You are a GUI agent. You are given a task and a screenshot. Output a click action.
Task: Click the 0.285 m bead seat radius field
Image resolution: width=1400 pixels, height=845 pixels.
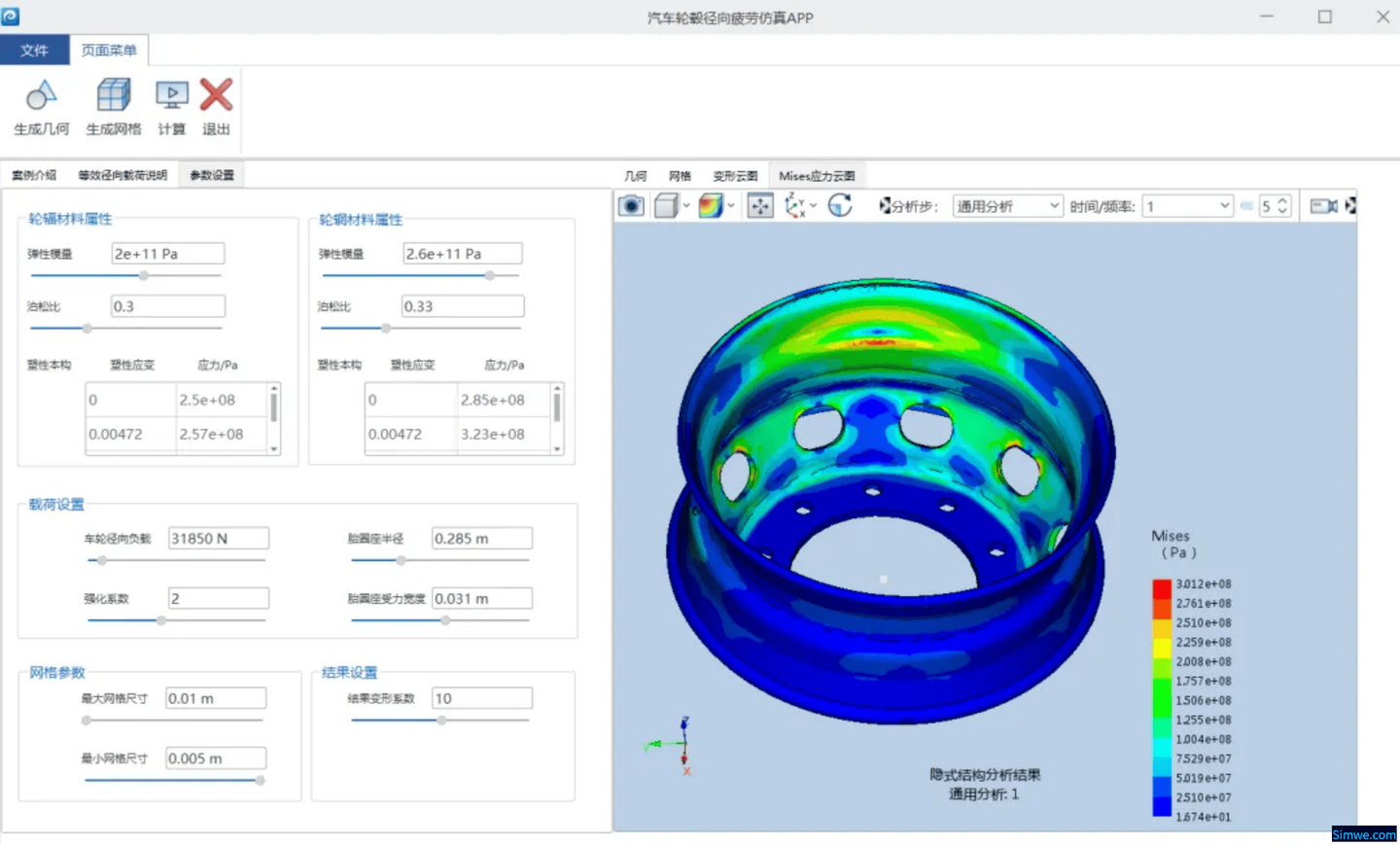(x=482, y=539)
